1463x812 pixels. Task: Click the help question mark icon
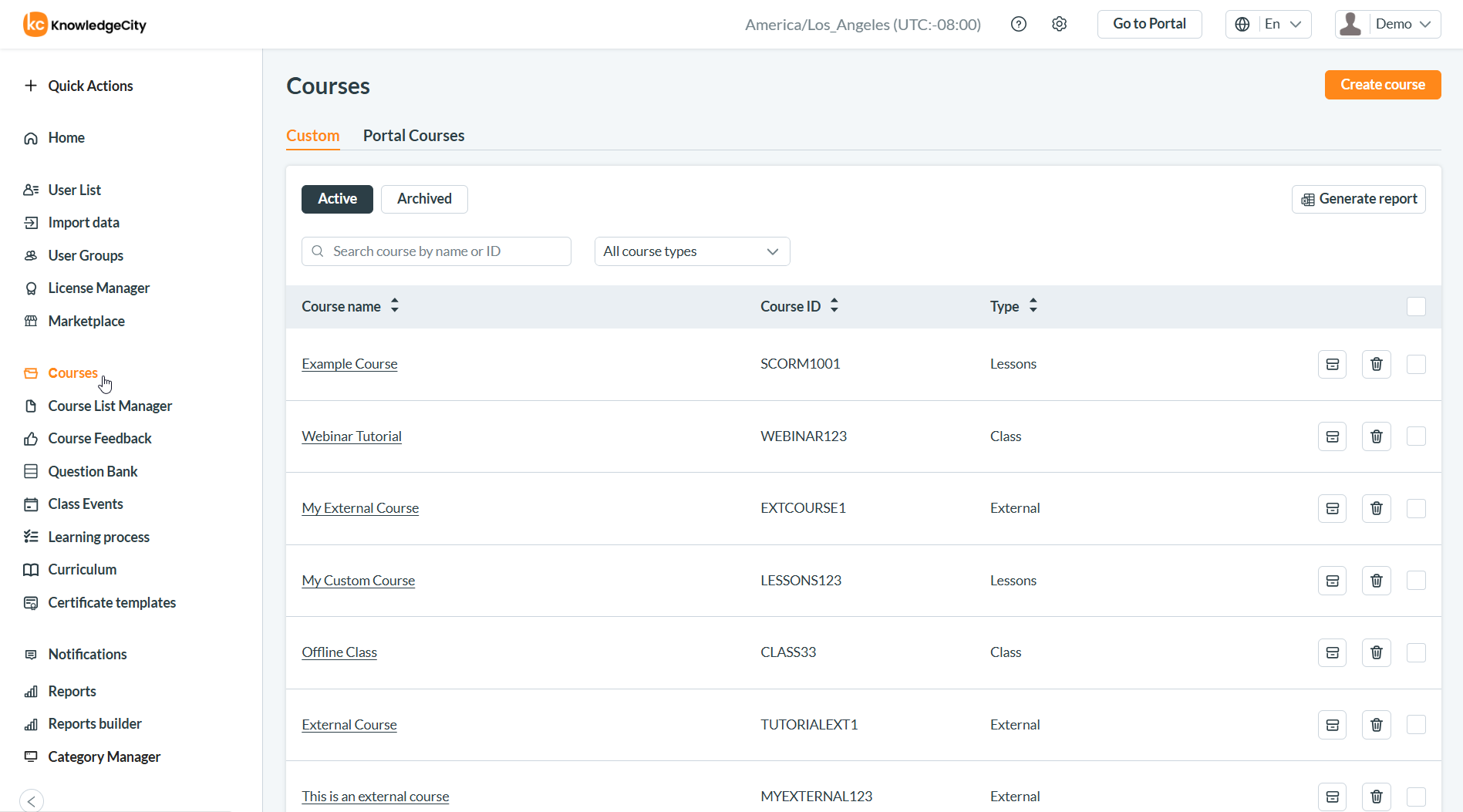(1018, 24)
